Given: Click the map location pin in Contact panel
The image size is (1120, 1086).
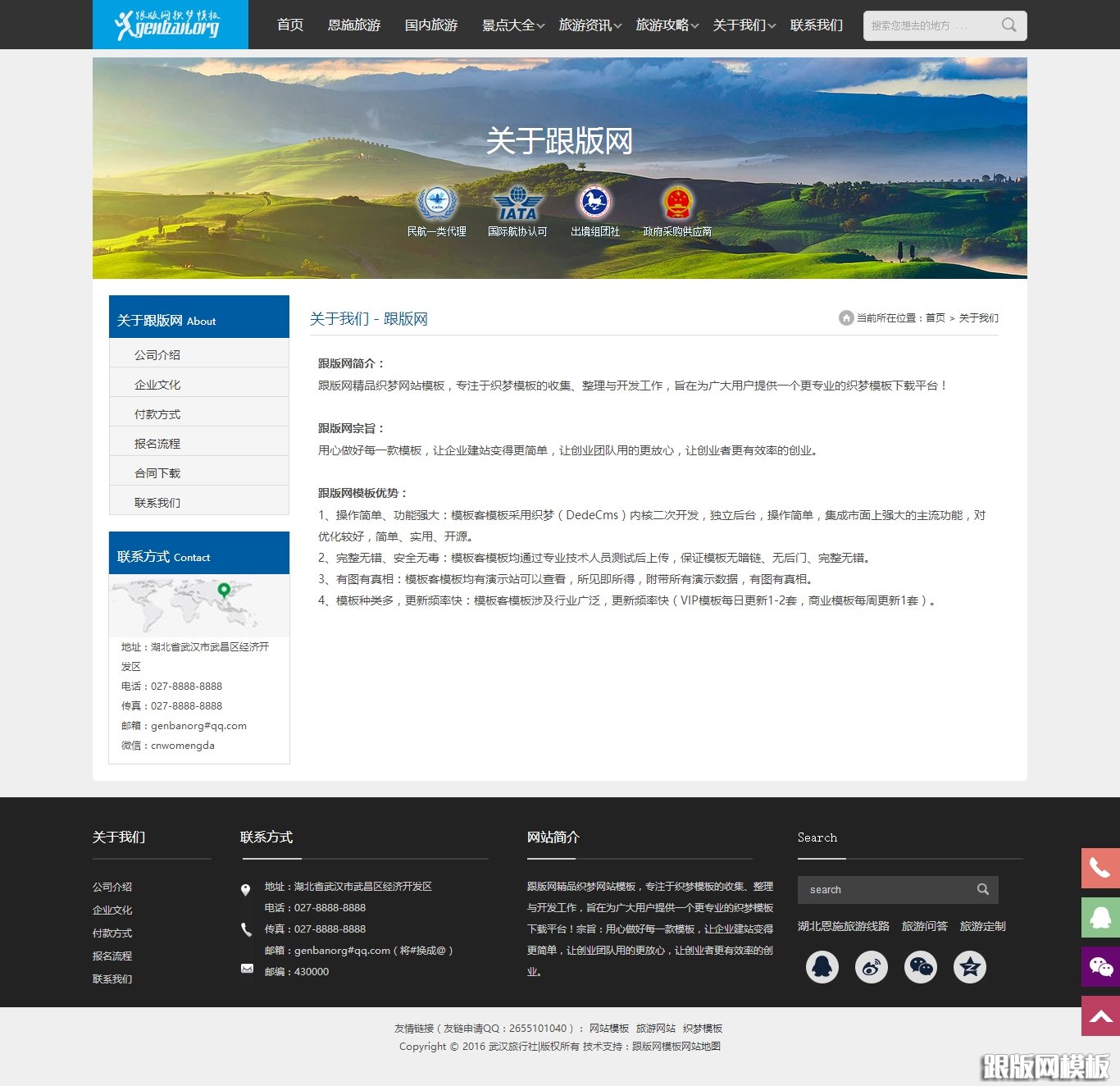Looking at the screenshot, I should tap(224, 590).
